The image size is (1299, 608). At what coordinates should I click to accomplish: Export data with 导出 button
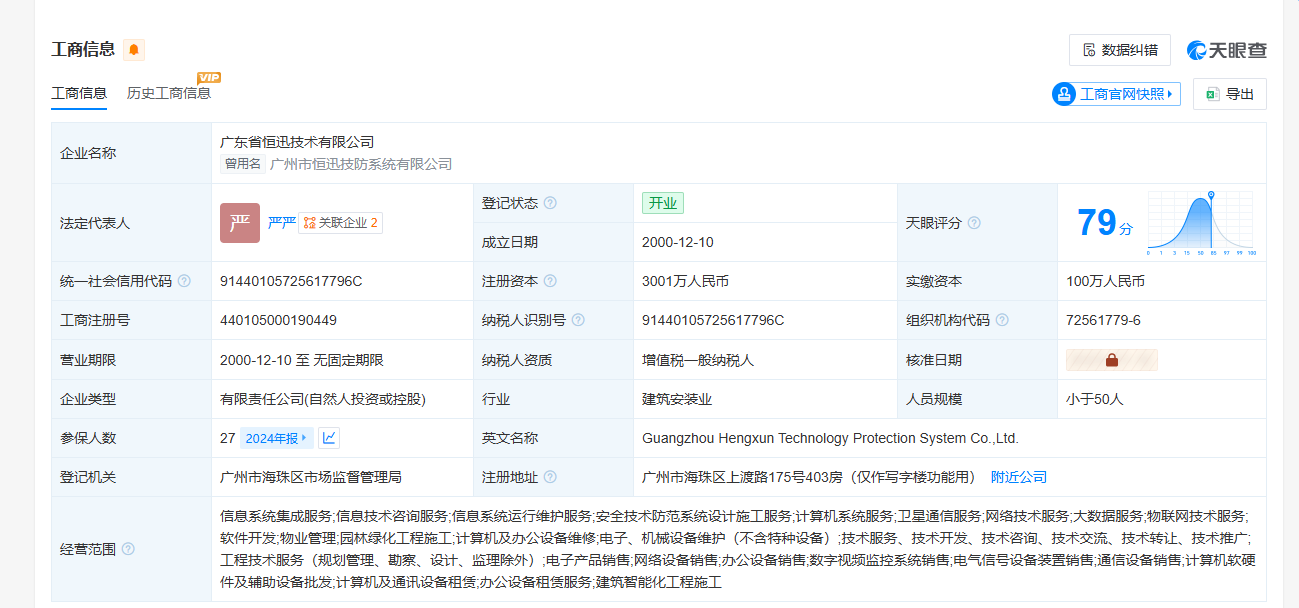pyautogui.click(x=1230, y=94)
